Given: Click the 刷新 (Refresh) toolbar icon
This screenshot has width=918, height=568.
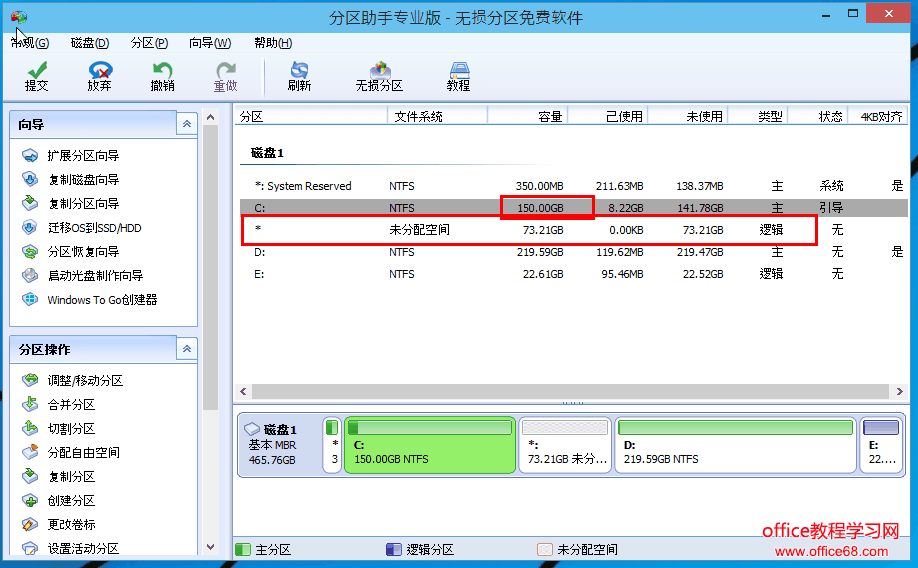Looking at the screenshot, I should pos(299,77).
